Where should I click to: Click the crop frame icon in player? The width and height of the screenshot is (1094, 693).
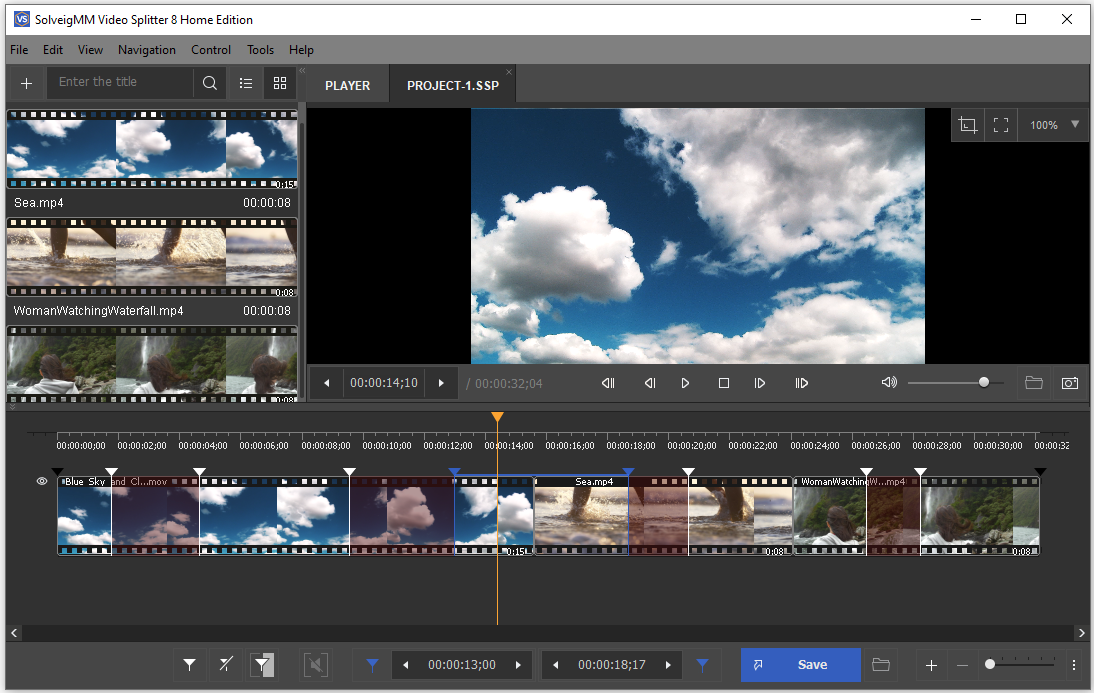coord(967,125)
